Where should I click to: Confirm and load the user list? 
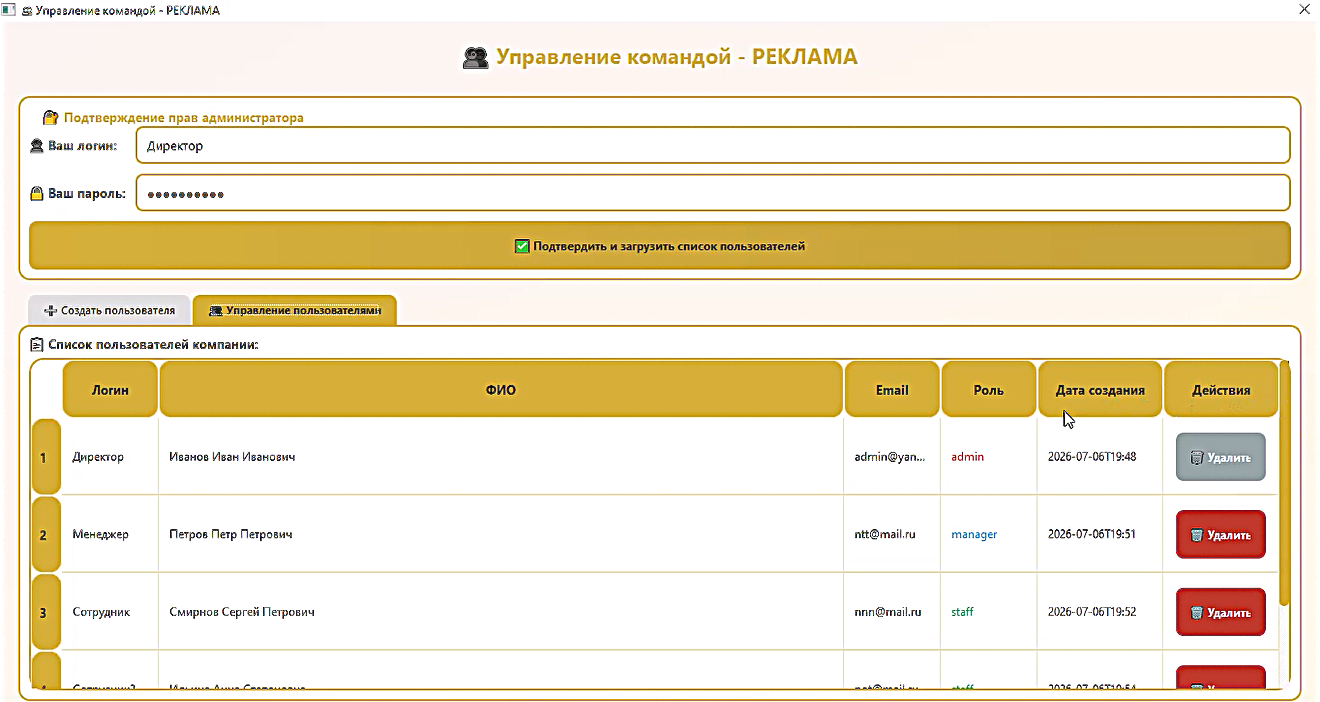coord(660,246)
